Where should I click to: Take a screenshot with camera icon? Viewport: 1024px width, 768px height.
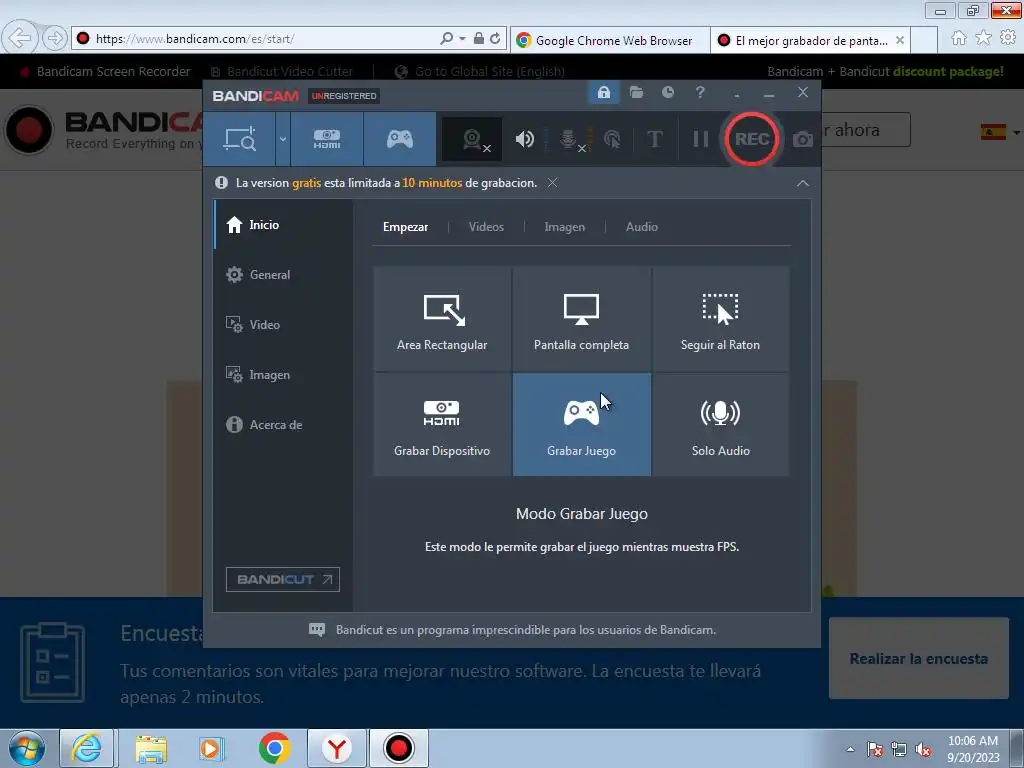tap(803, 139)
